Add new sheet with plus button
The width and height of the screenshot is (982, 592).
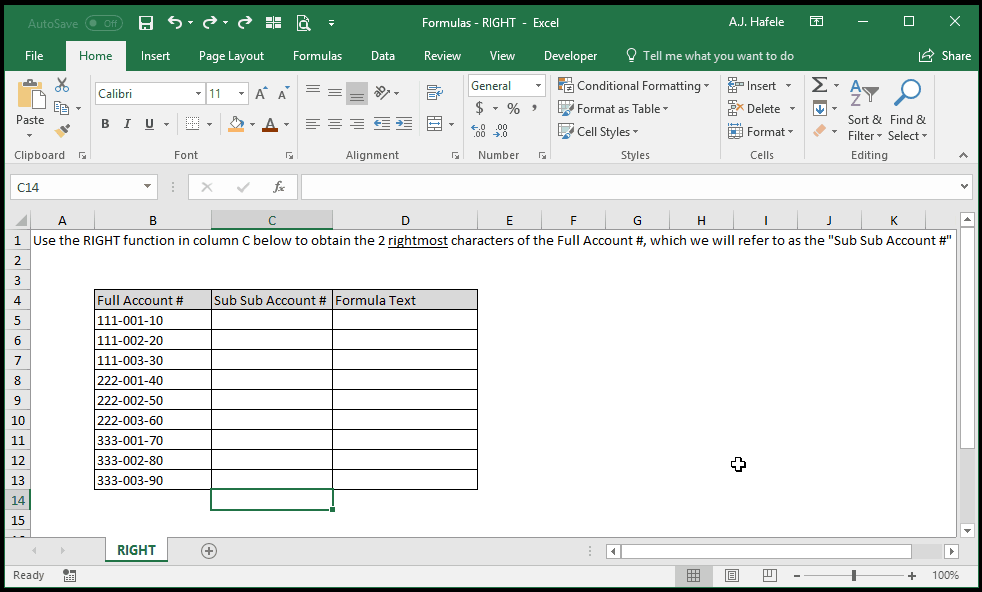[209, 551]
